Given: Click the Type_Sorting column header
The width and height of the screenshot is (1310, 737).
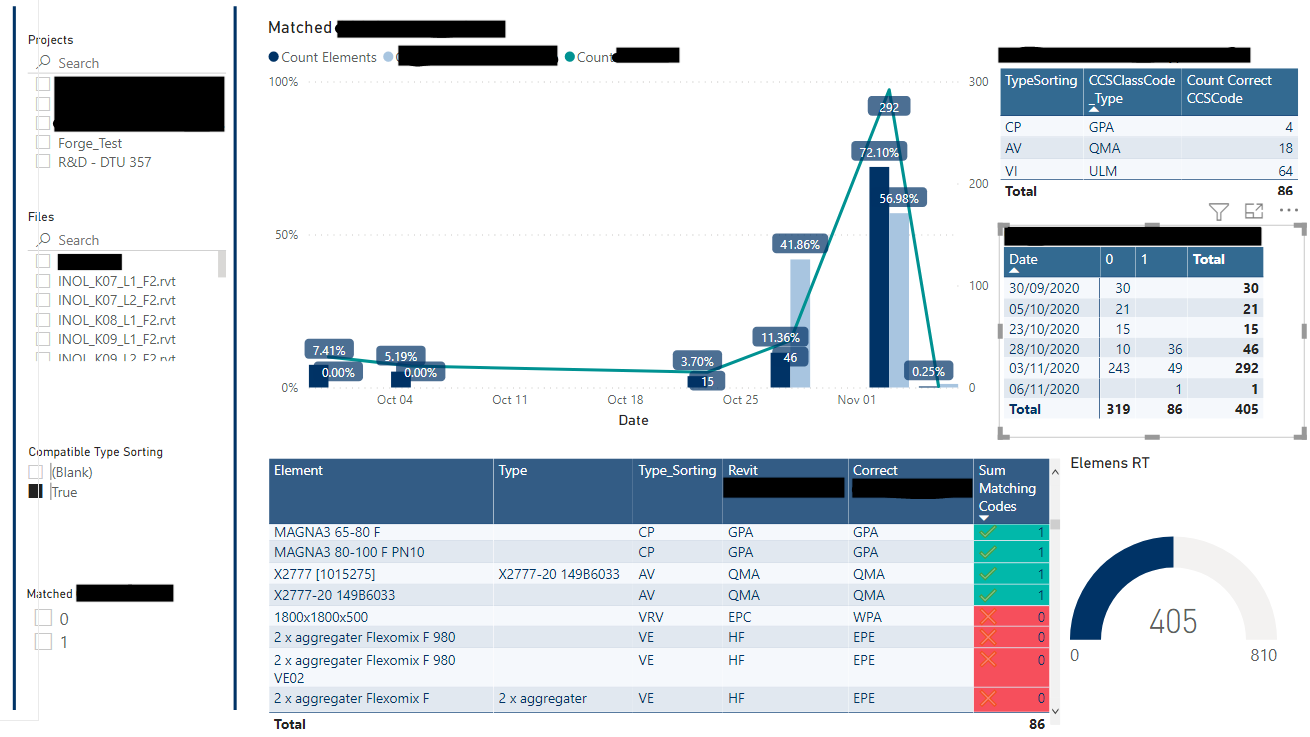Looking at the screenshot, I should [x=677, y=471].
